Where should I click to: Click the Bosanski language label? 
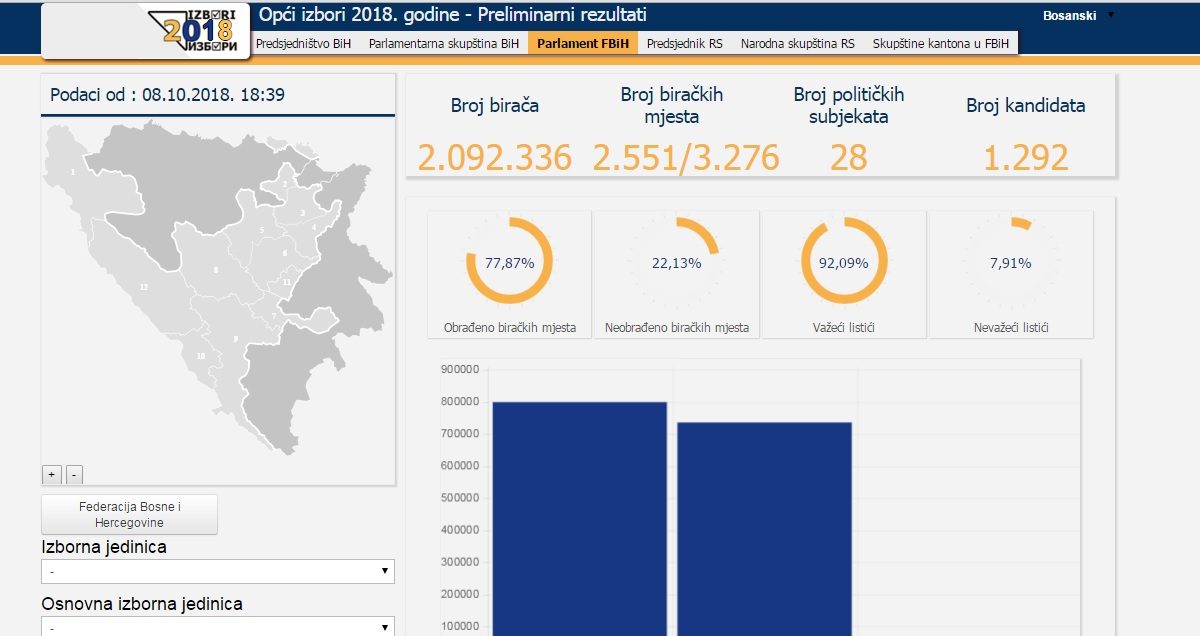click(x=1069, y=16)
